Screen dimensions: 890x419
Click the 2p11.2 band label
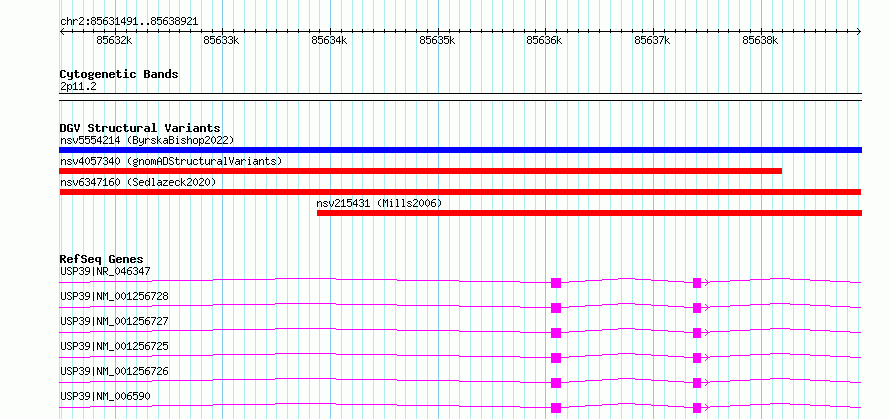pyautogui.click(x=78, y=86)
